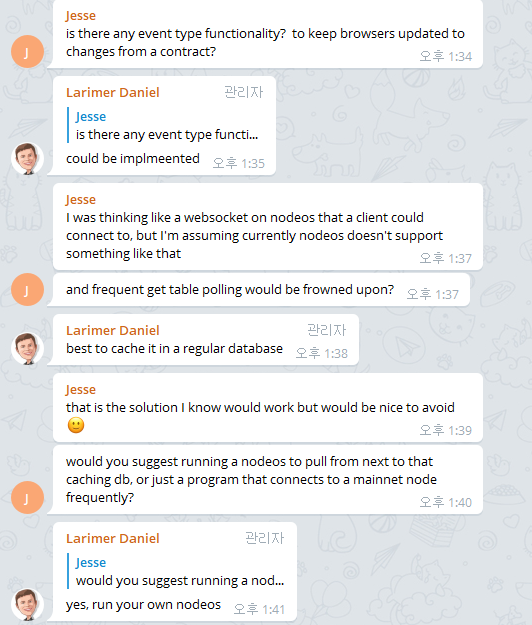The height and width of the screenshot is (625, 532).
Task: Click the 관리자 admin badge on 'best to cache it' message
Action: pyautogui.click(x=327, y=330)
